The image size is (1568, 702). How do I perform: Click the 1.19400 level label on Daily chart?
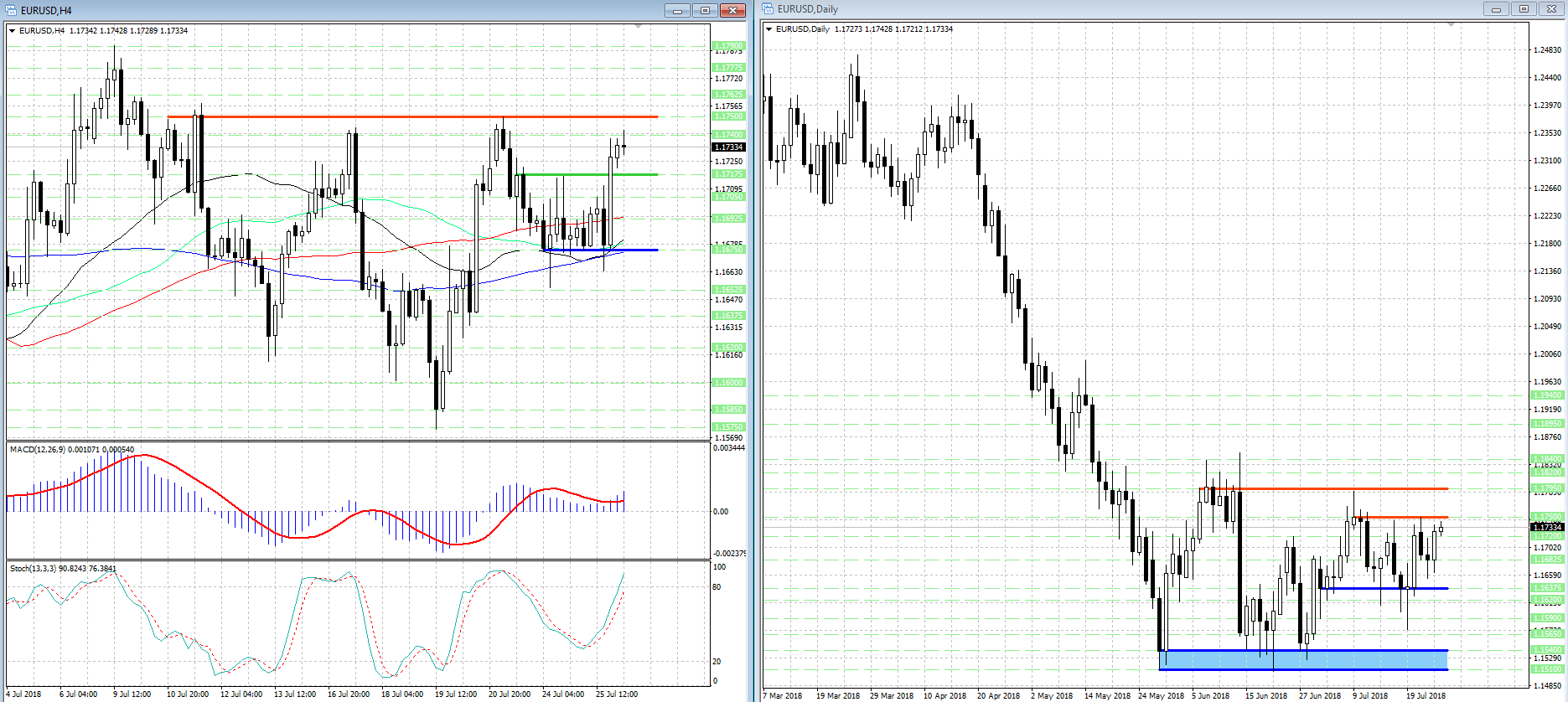1547,395
